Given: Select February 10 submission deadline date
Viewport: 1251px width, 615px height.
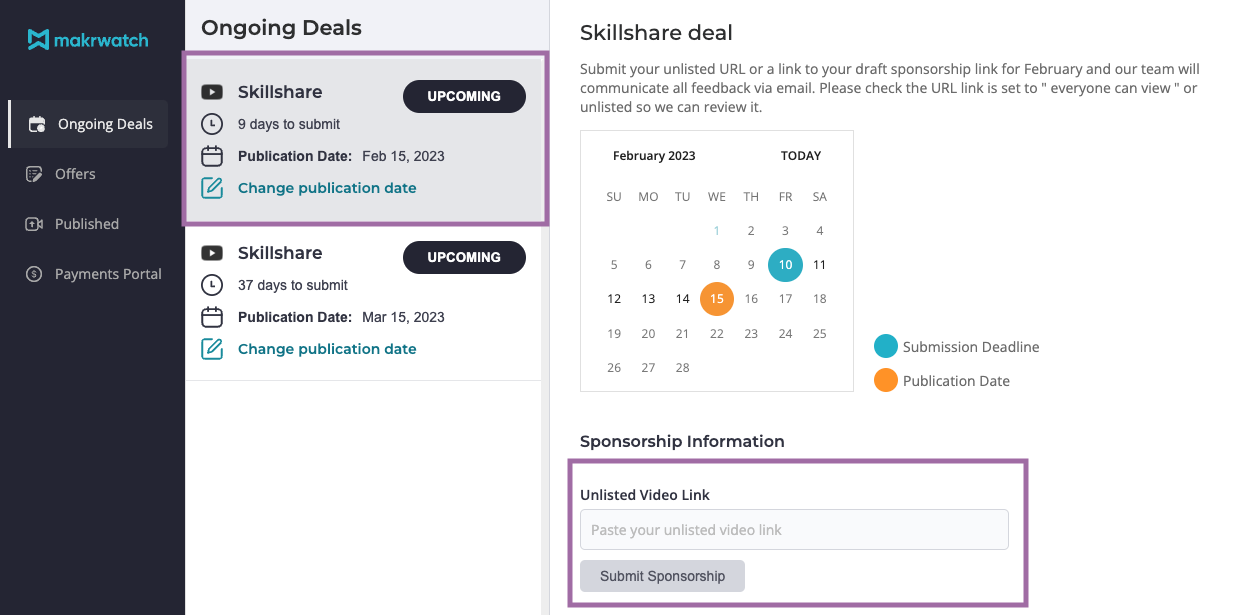Looking at the screenshot, I should [x=785, y=265].
